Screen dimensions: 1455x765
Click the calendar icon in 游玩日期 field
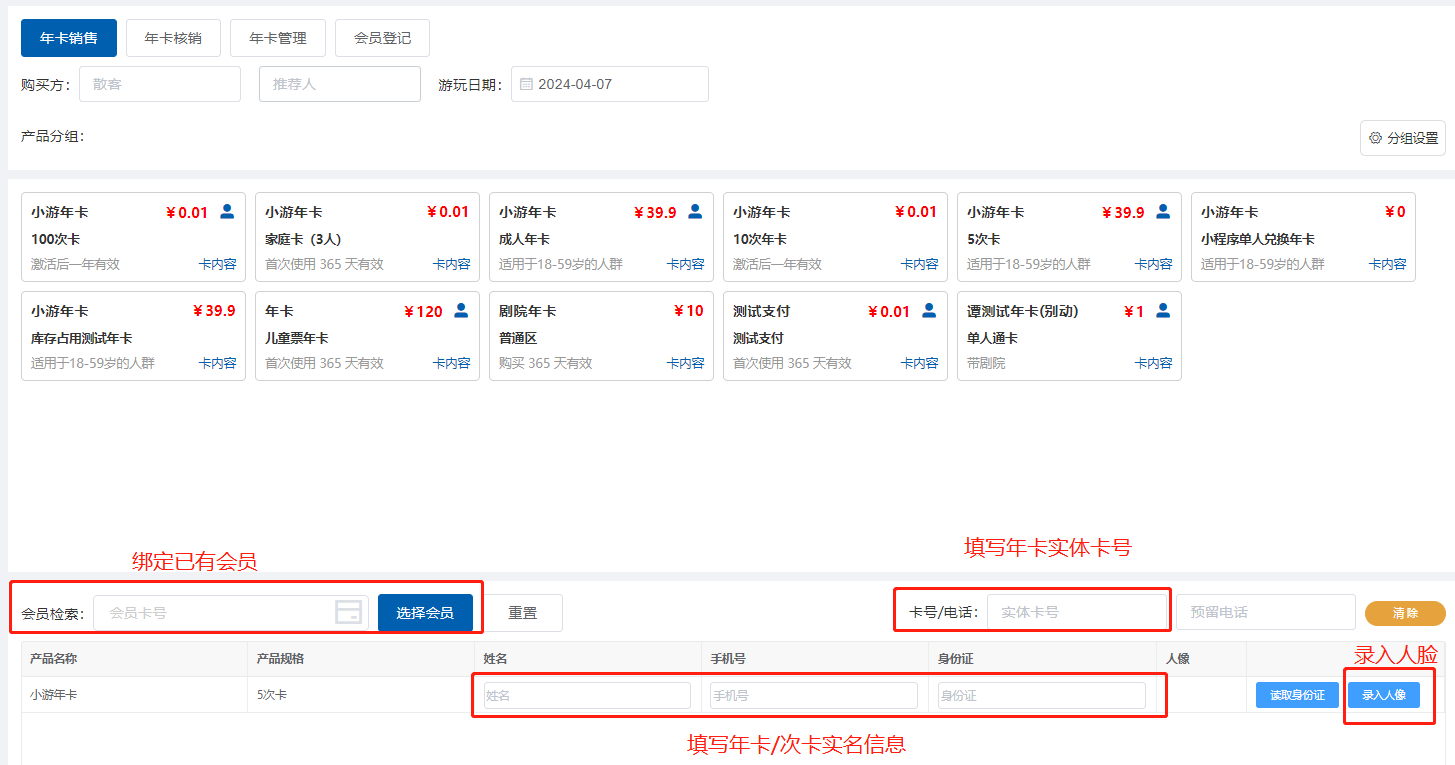526,84
